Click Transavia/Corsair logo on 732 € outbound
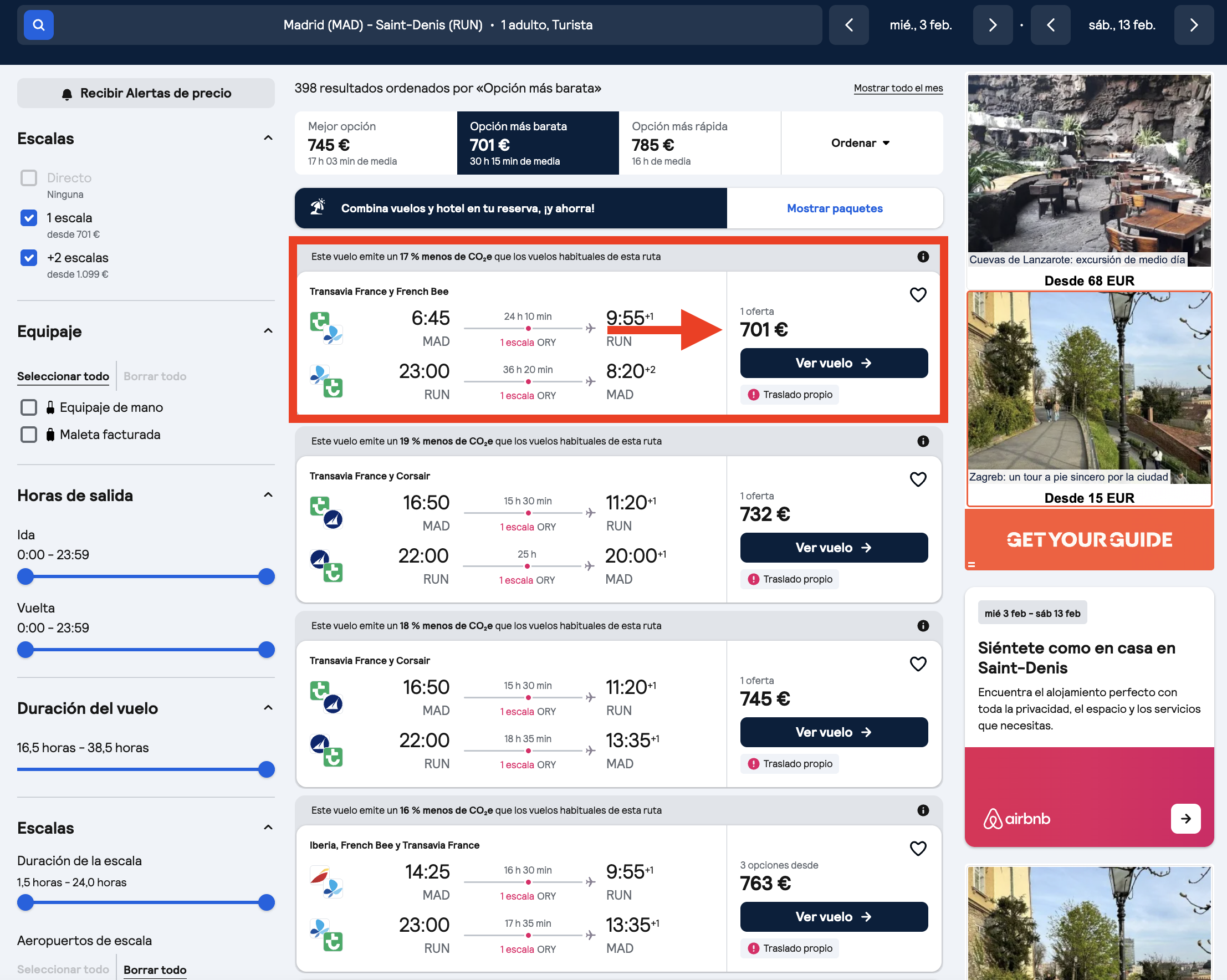This screenshot has width=1227, height=980. coord(326,513)
